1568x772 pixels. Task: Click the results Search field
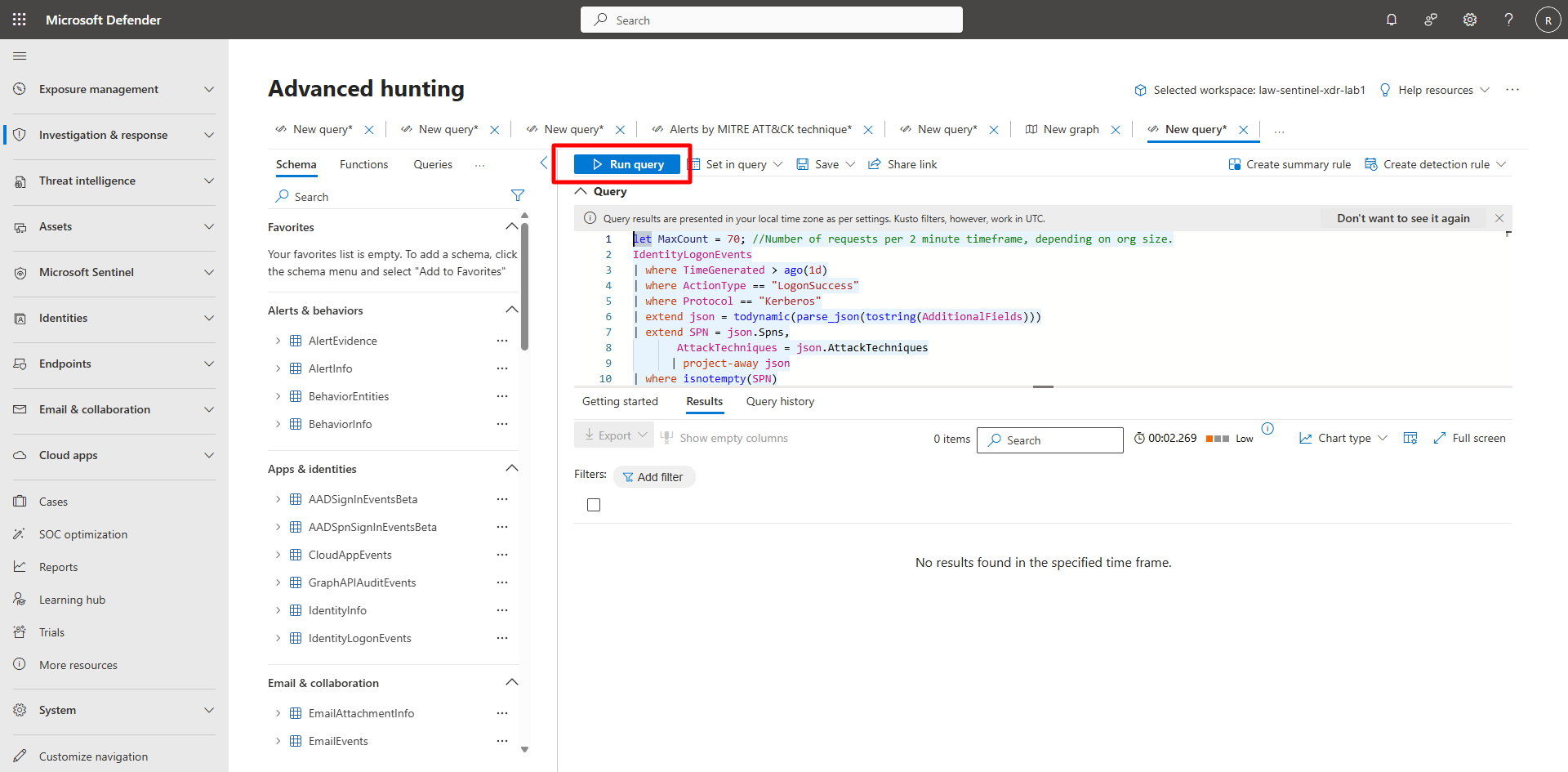coord(1050,440)
